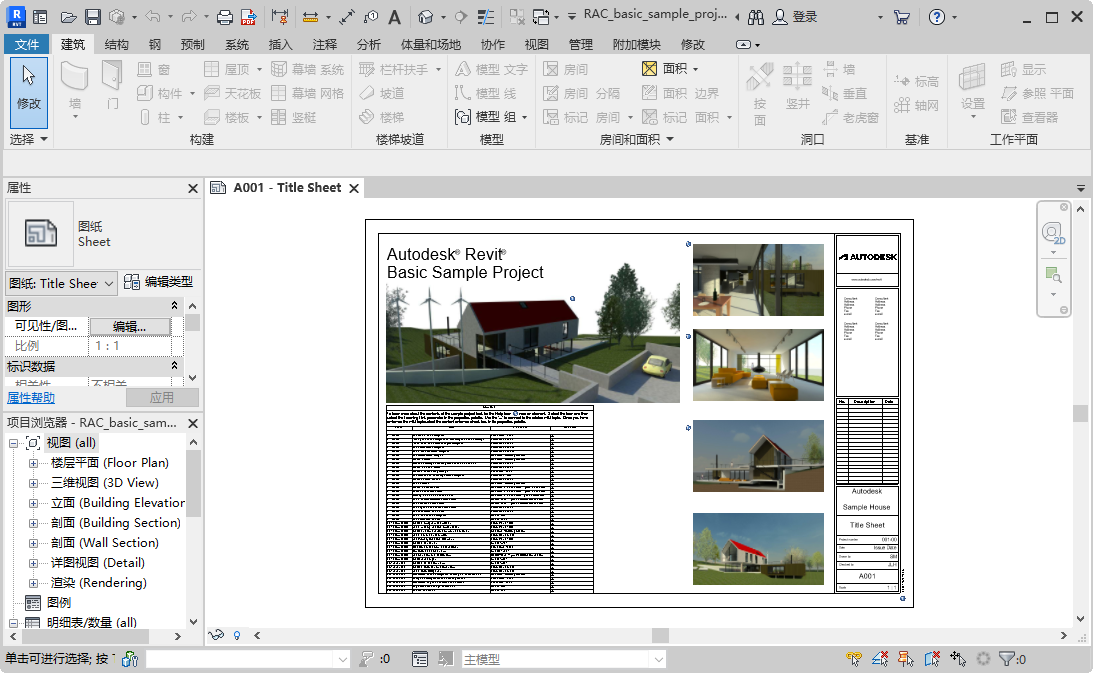Image resolution: width=1093 pixels, height=673 pixels.
Task: Open the Help question mark icon
Action: coord(937,17)
